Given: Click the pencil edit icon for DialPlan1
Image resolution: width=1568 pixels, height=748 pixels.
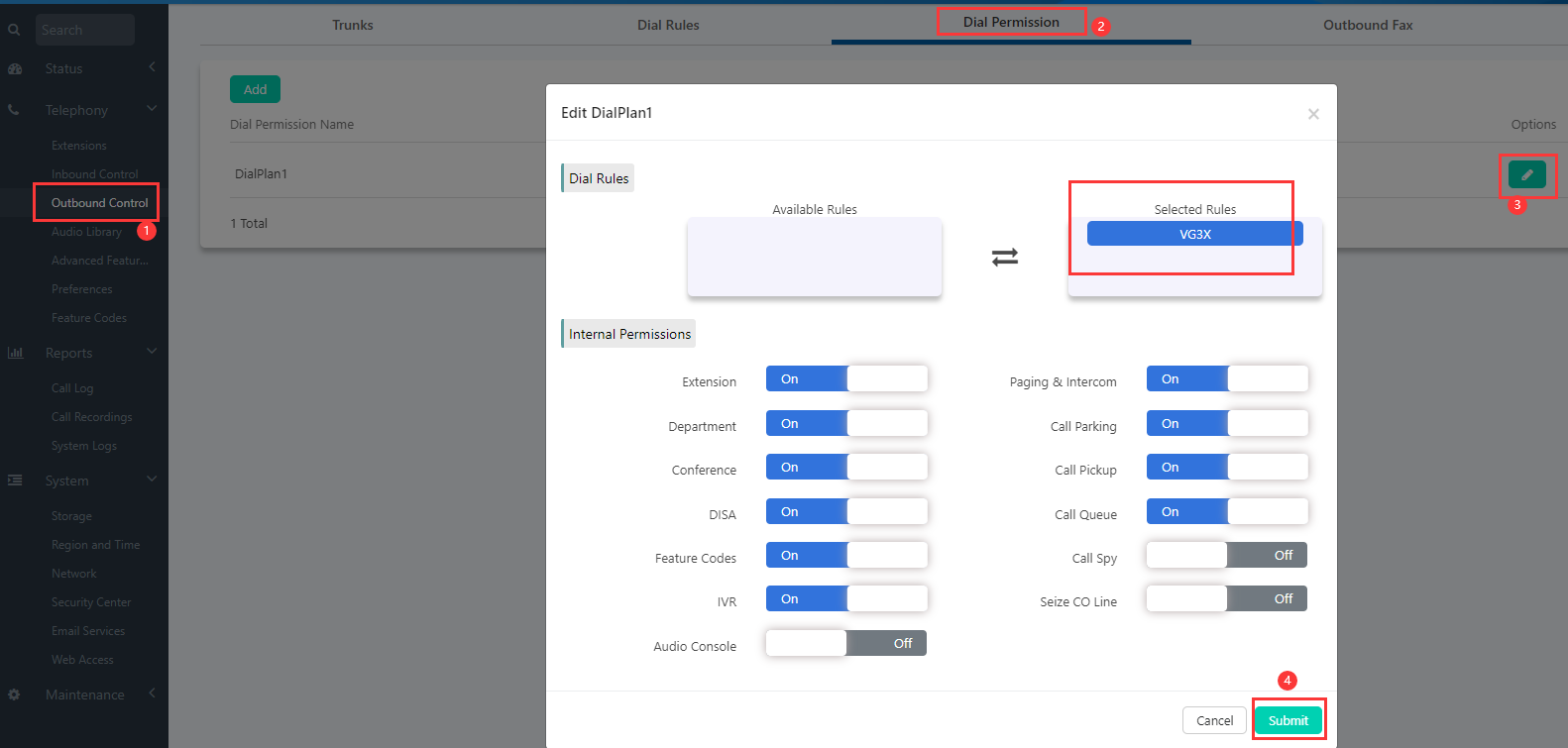Looking at the screenshot, I should click(x=1527, y=174).
